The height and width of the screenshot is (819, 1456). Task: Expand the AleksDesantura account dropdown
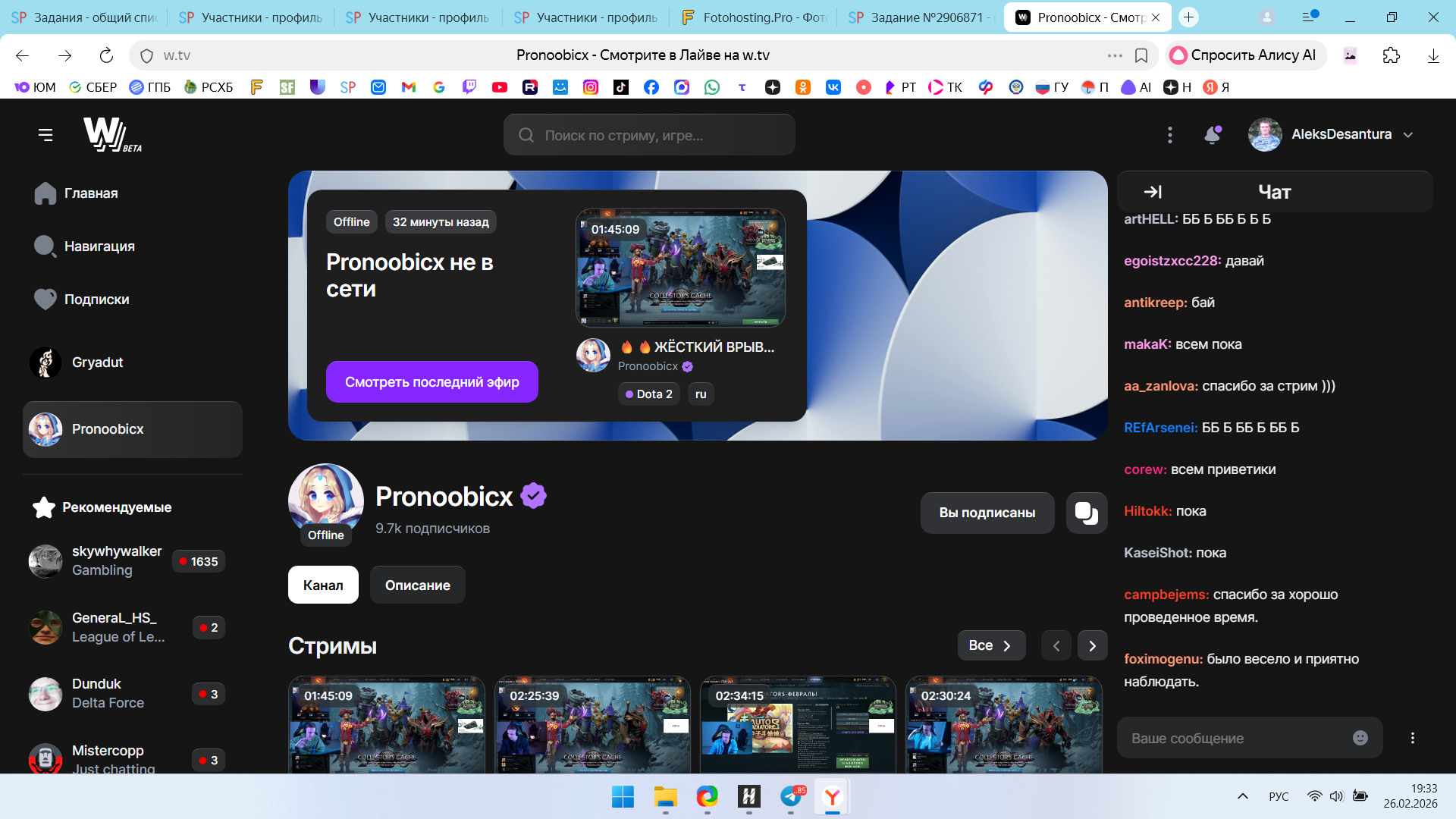pos(1407,135)
